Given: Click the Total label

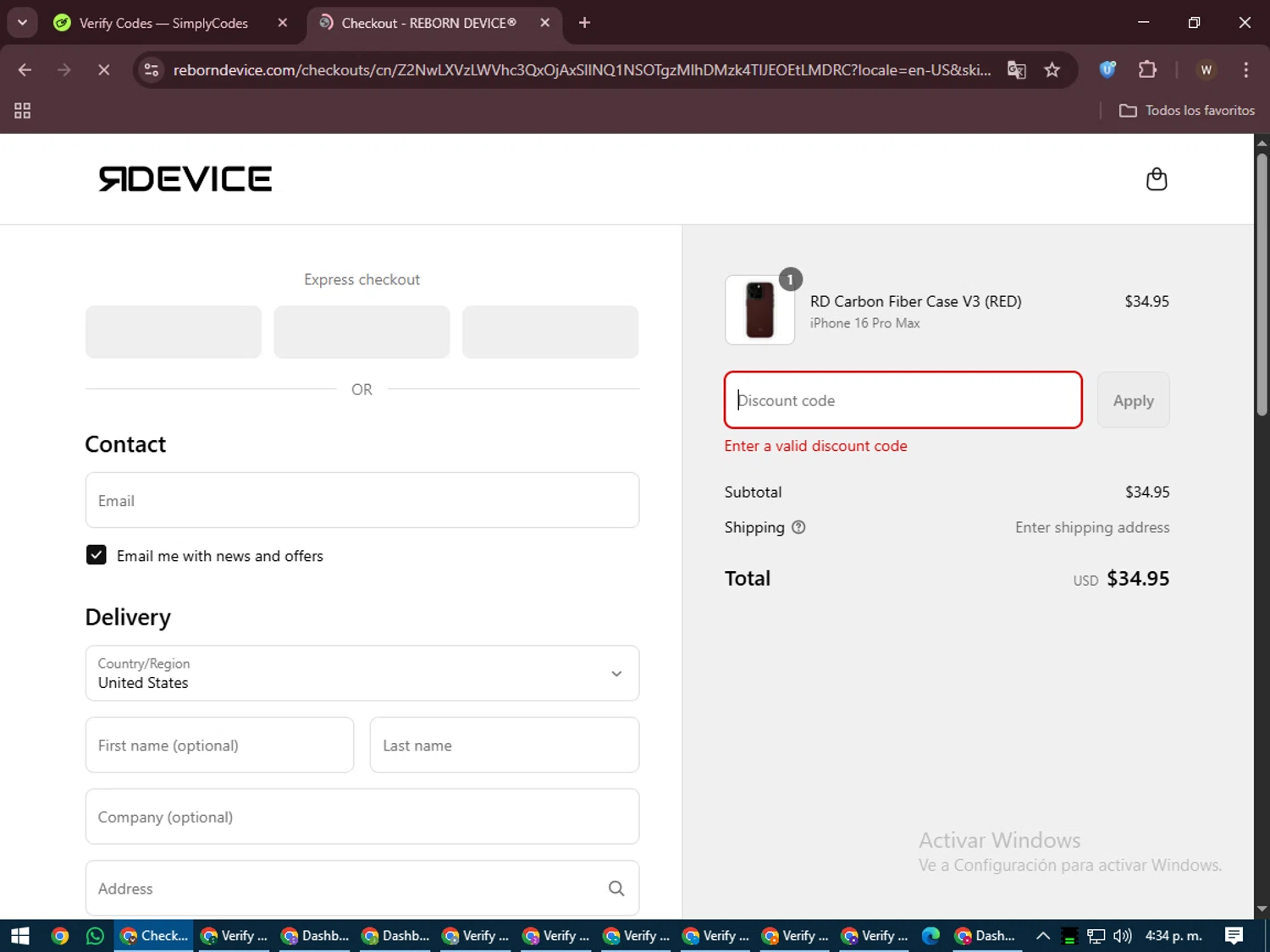Looking at the screenshot, I should (x=748, y=579).
